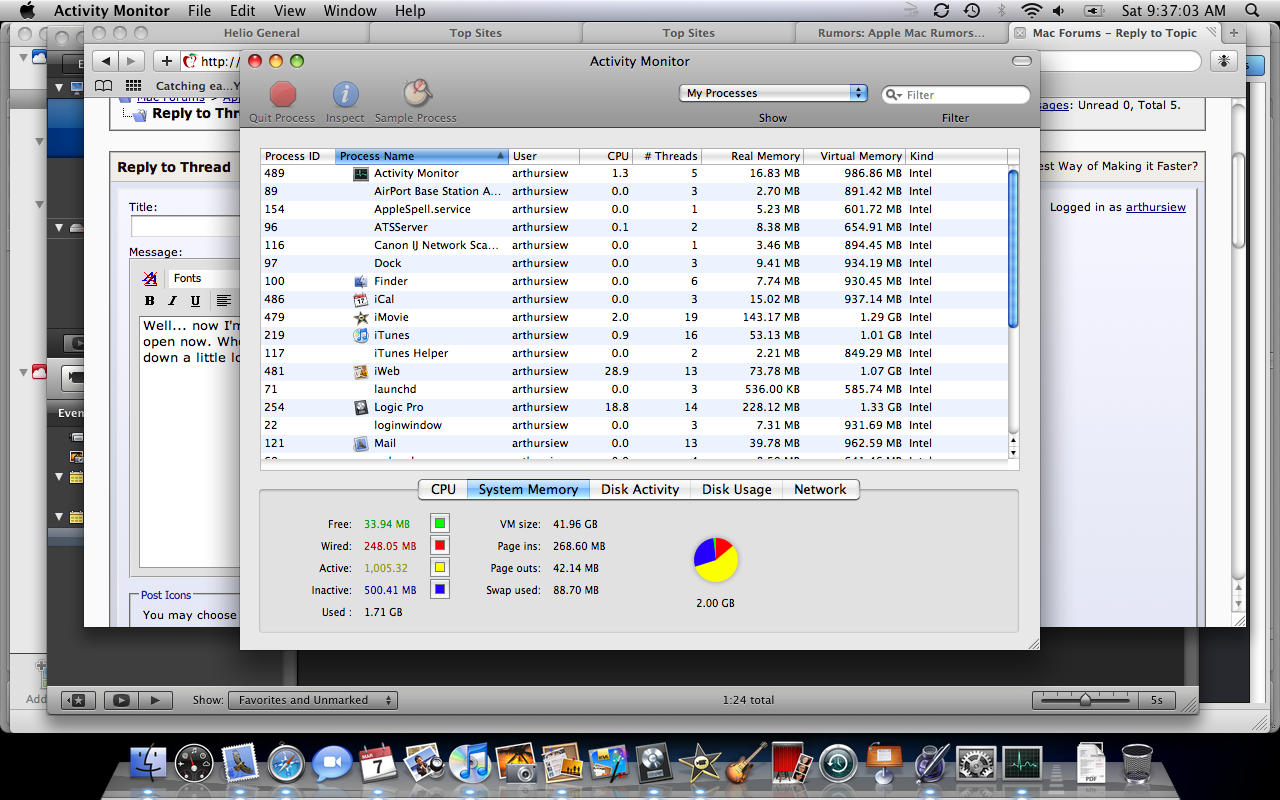Open iTunes from the Dock

[x=468, y=764]
